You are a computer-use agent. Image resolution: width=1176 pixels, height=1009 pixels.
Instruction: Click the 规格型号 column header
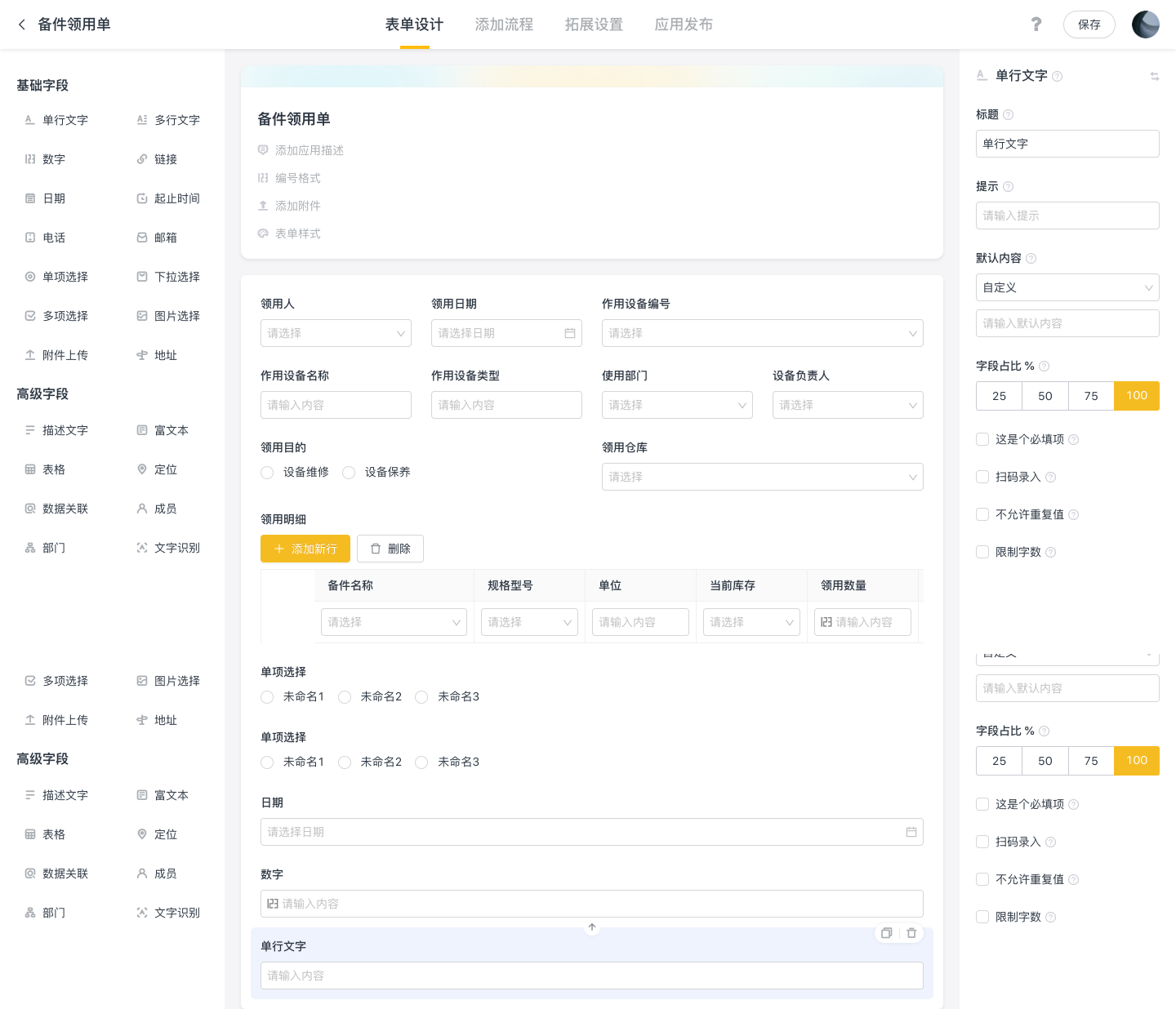531,585
